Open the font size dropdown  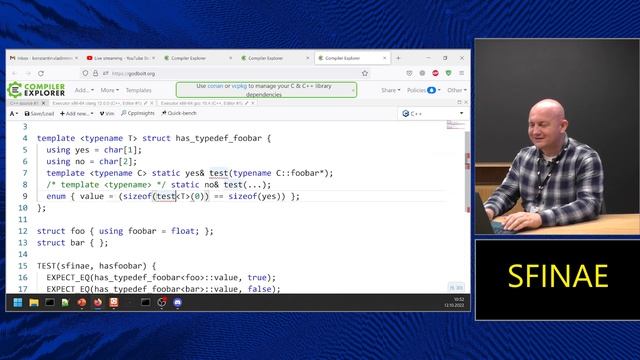tap(14, 113)
